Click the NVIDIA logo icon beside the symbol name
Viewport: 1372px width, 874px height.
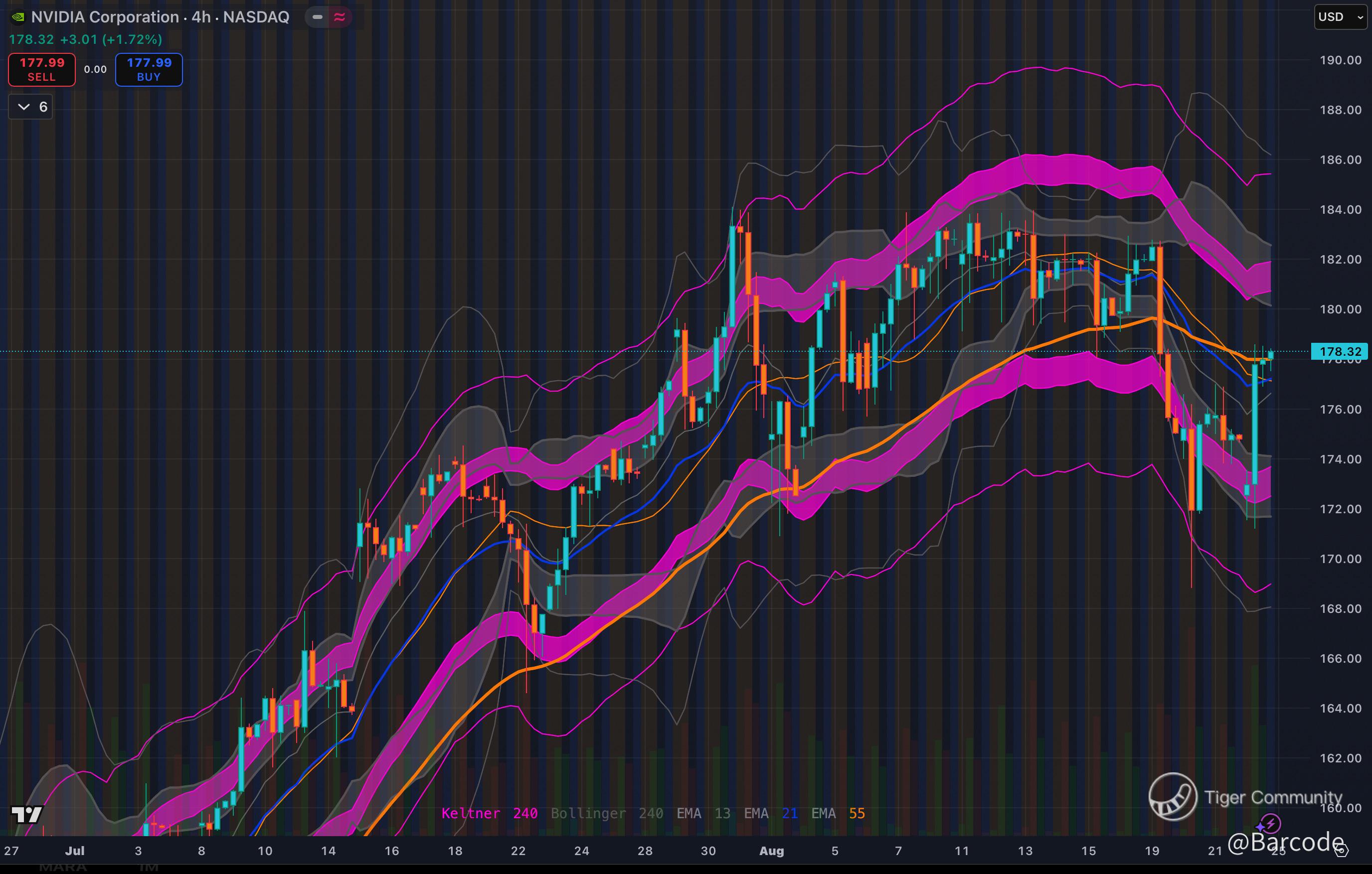click(x=17, y=17)
